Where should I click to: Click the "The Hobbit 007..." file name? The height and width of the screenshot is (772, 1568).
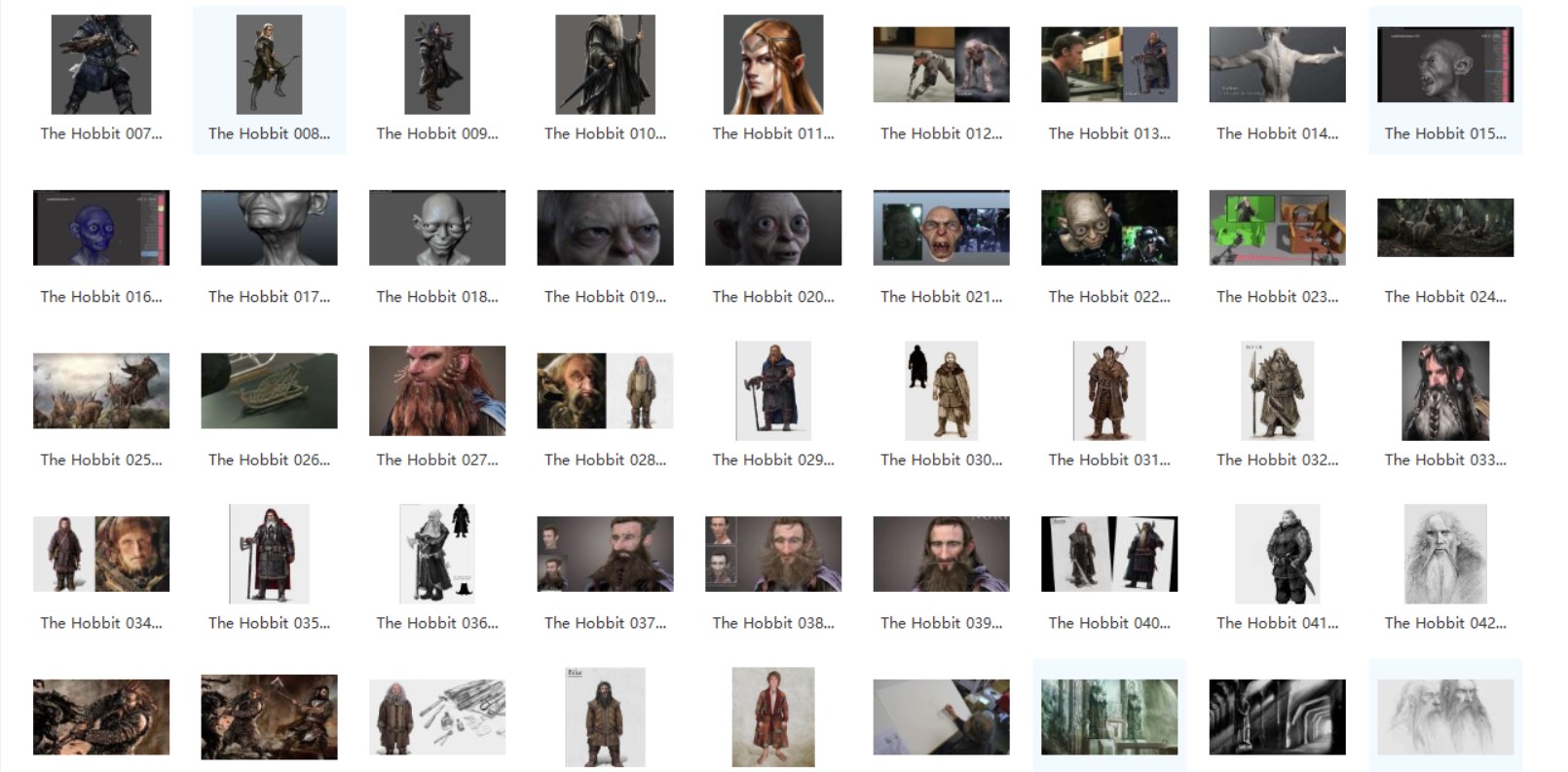[101, 133]
